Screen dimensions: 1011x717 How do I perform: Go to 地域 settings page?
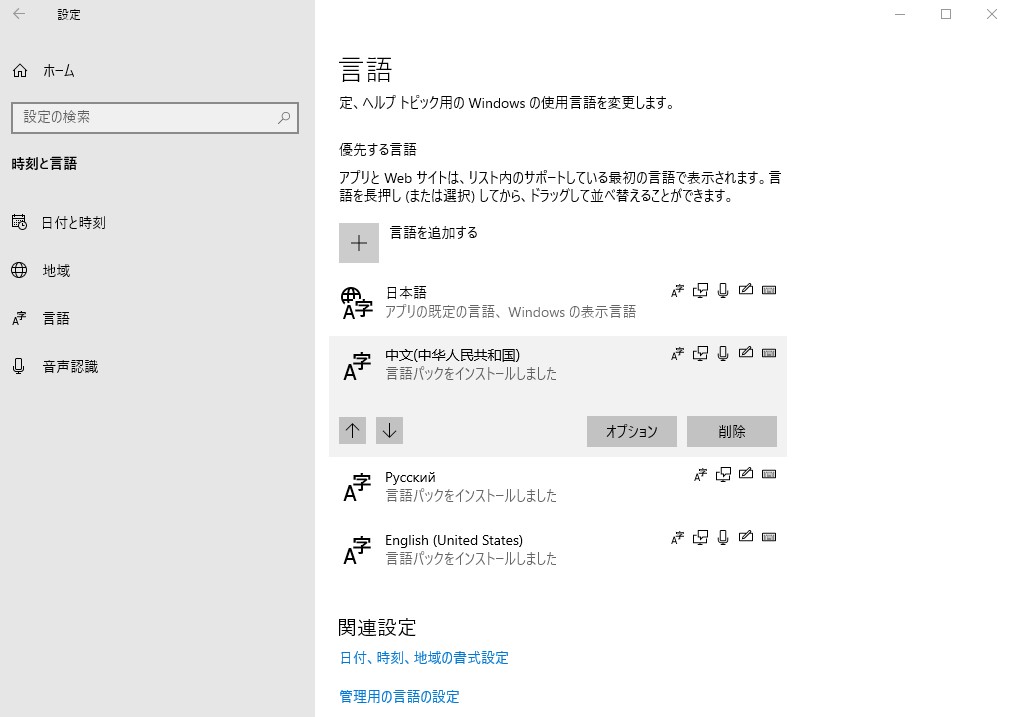[56, 271]
